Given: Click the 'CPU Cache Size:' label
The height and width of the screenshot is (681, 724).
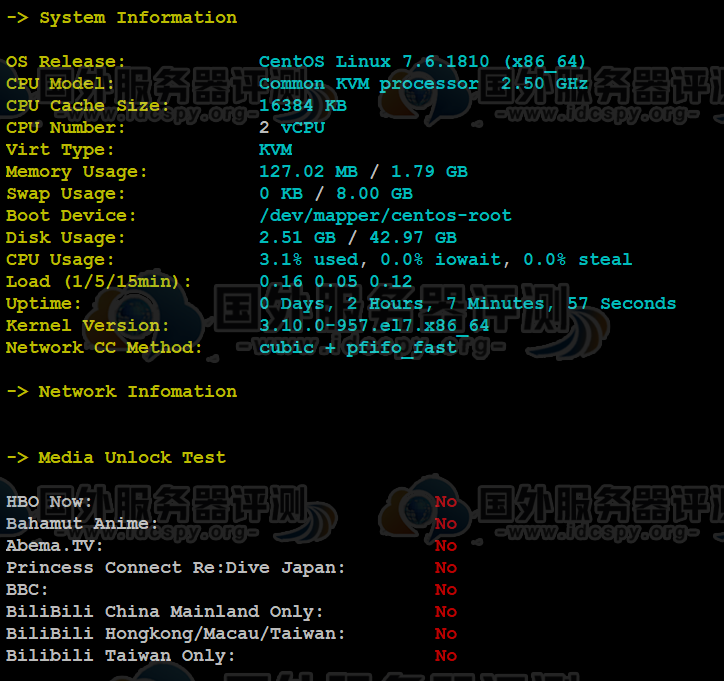Looking at the screenshot, I should coord(88,106).
